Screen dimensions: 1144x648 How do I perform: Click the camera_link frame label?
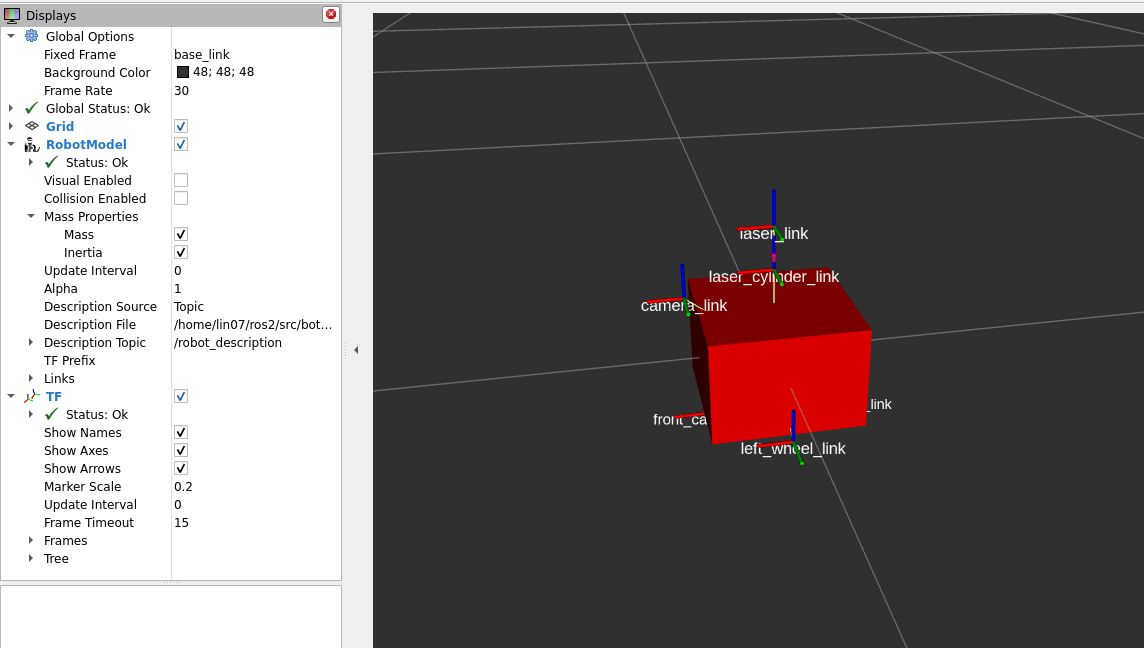point(684,305)
